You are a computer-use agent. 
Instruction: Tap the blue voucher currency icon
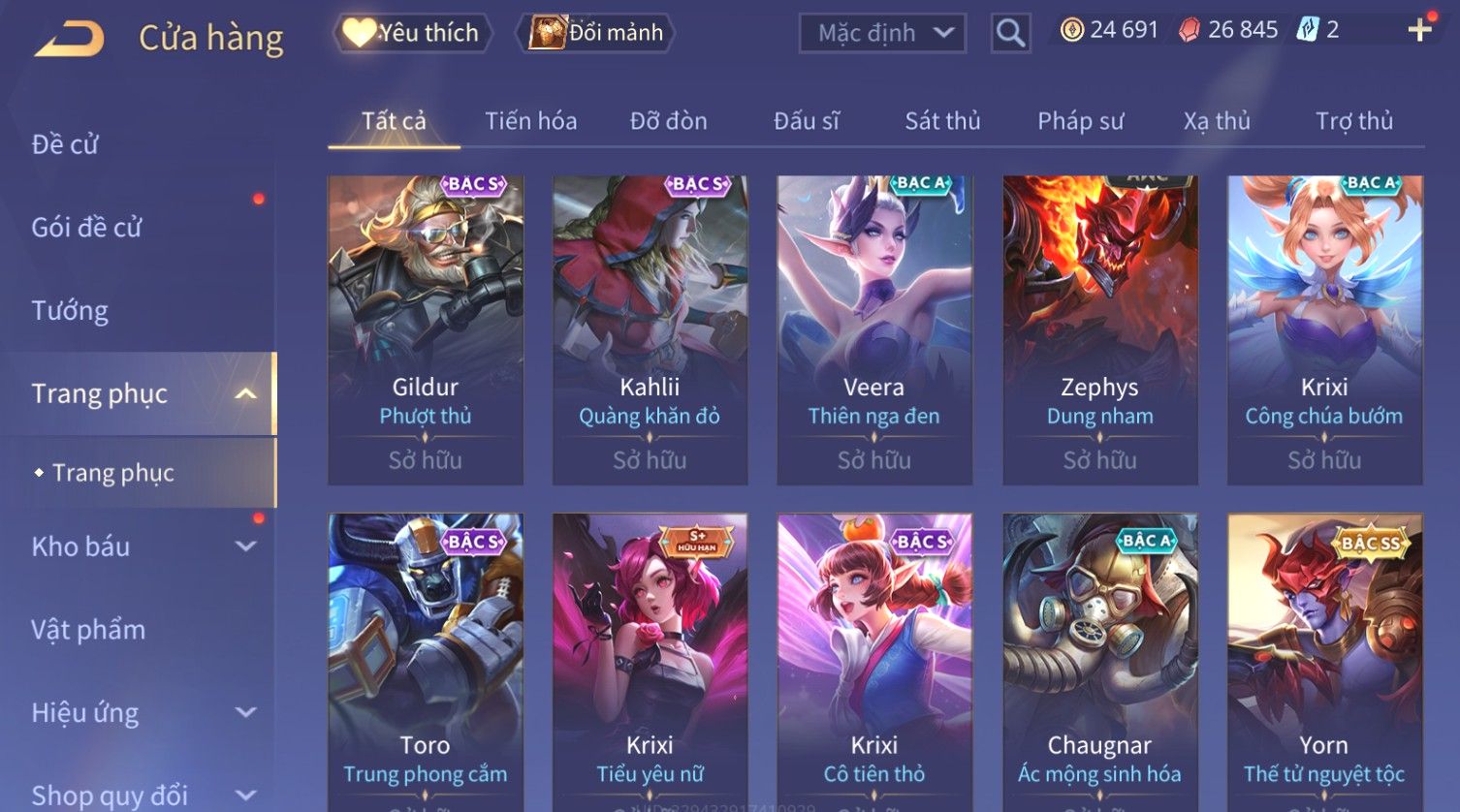click(x=1308, y=31)
